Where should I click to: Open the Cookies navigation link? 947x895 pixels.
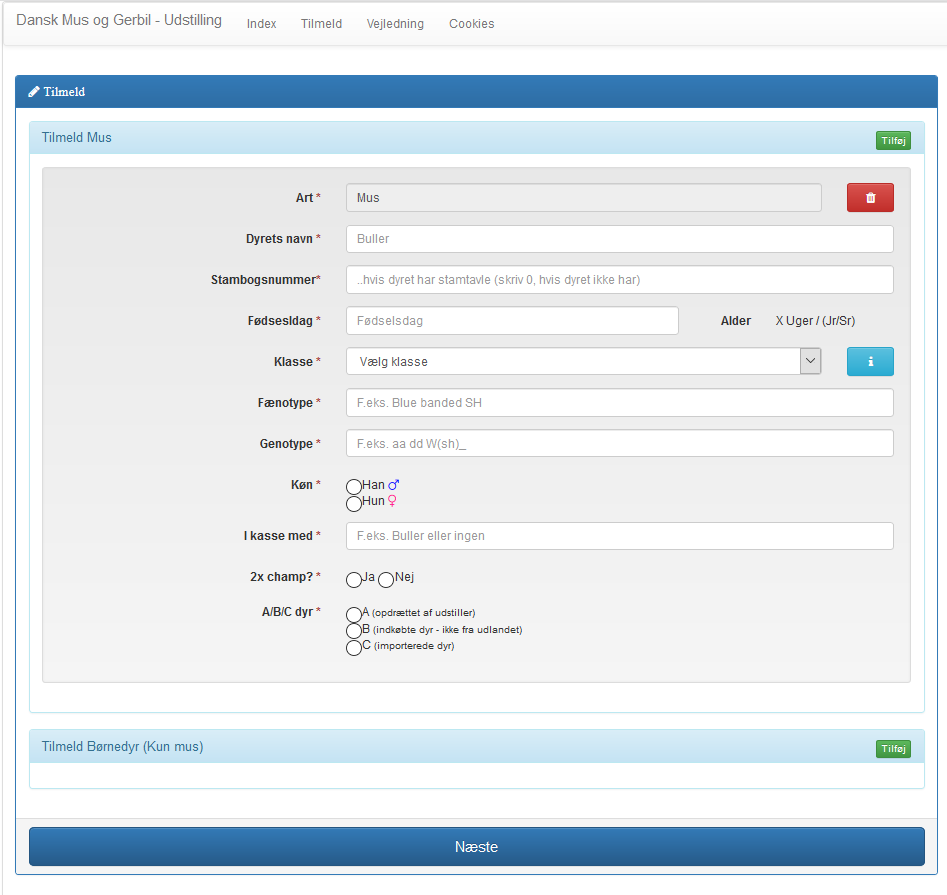point(471,24)
